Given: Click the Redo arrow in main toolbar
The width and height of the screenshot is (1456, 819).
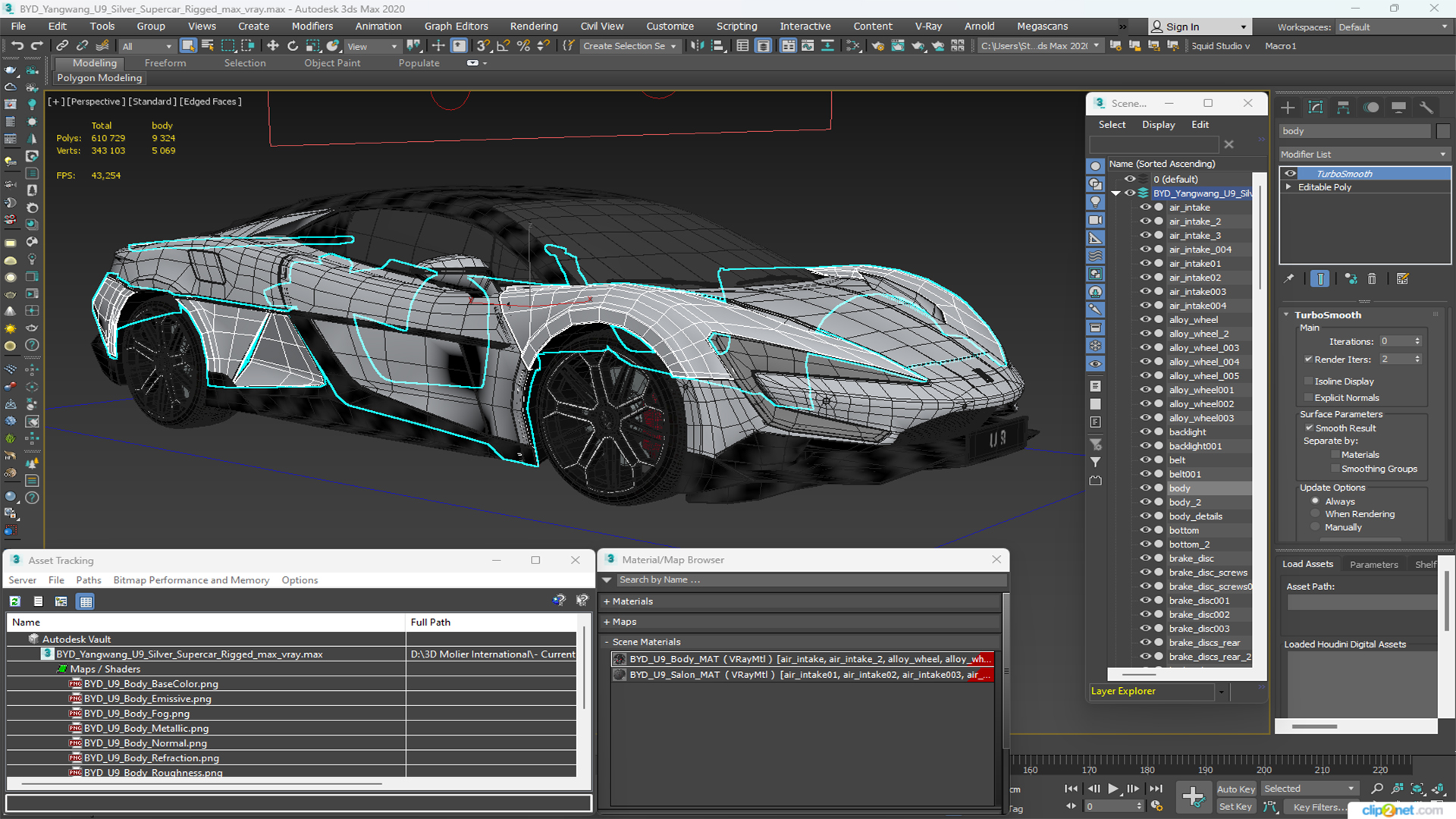Looking at the screenshot, I should pos(36,46).
